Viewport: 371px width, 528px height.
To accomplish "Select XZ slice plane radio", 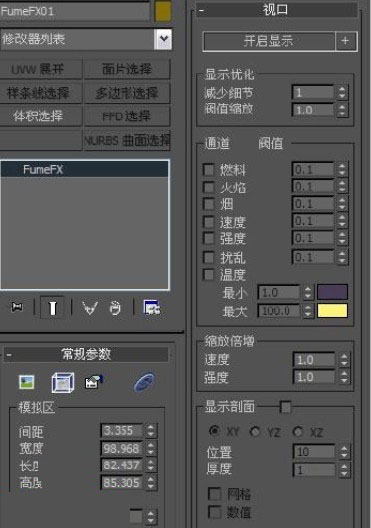I will pyautogui.click(x=298, y=431).
